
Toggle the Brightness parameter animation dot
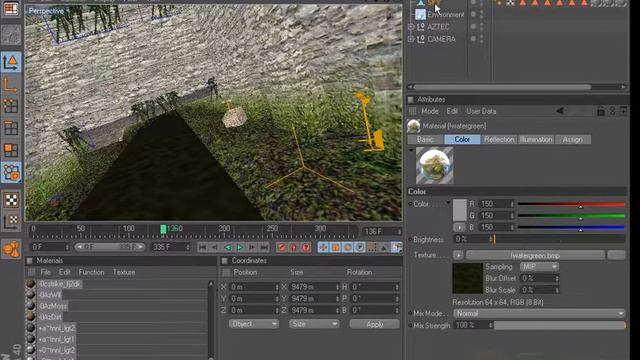(410, 240)
